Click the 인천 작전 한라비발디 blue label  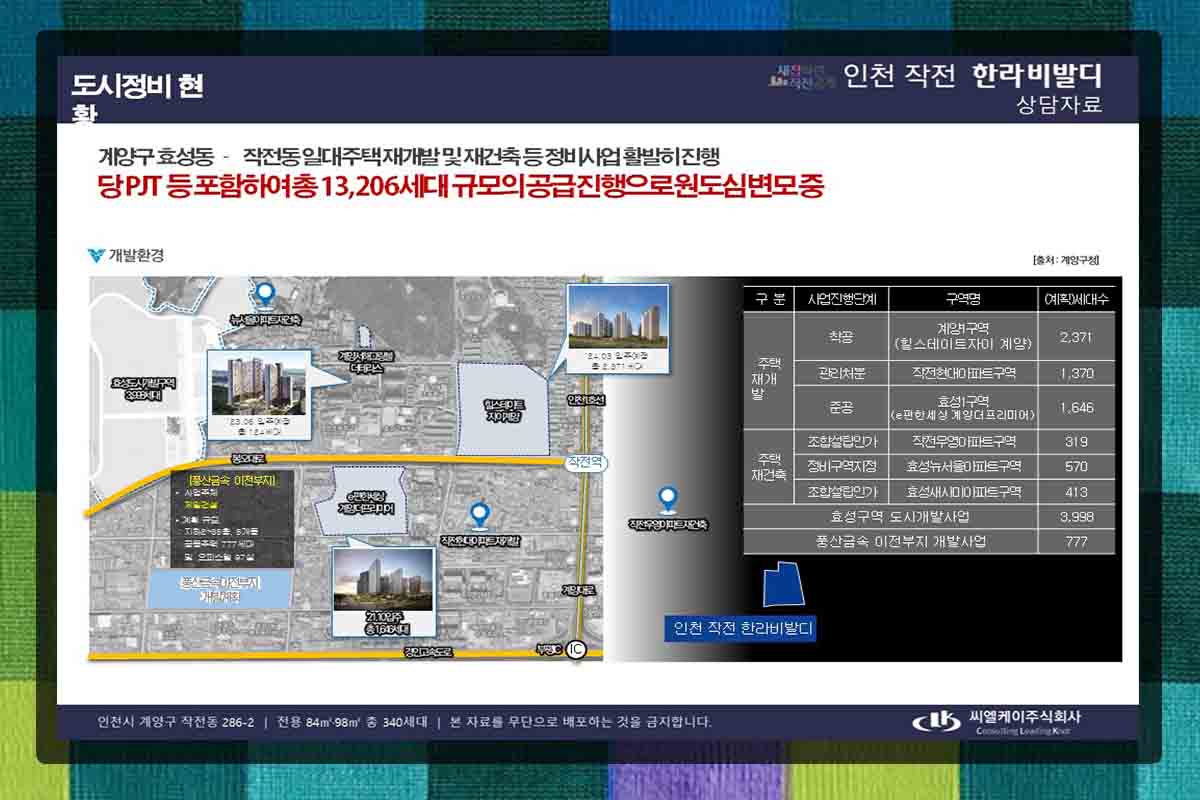coord(740,629)
